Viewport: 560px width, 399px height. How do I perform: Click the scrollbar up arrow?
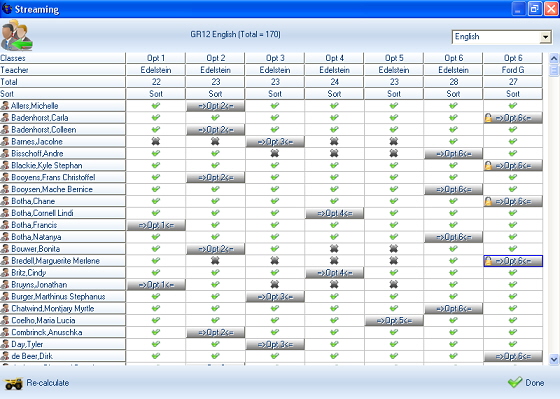[x=554, y=58]
